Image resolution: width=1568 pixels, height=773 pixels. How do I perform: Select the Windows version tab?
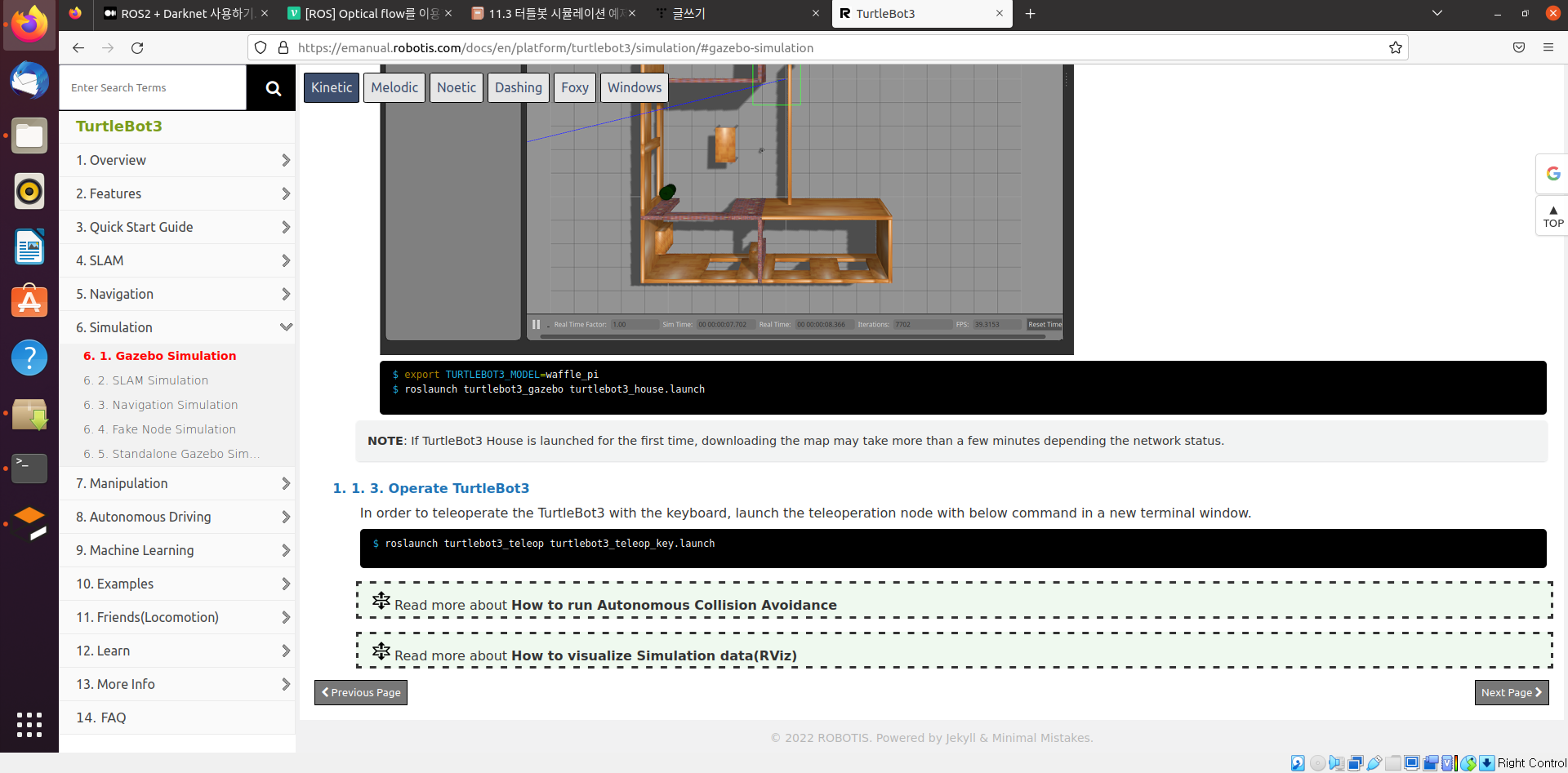pyautogui.click(x=635, y=87)
